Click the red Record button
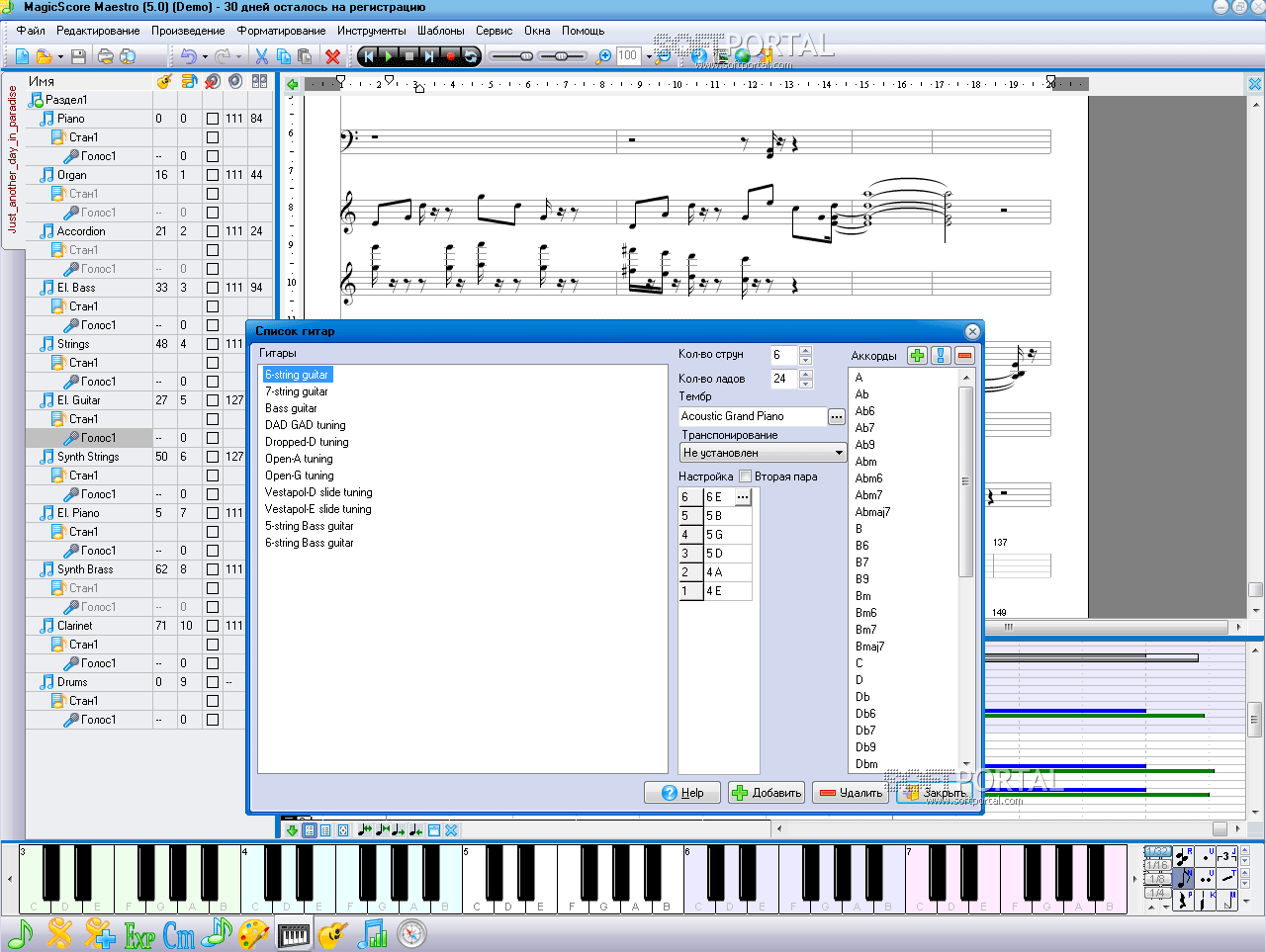1266x952 pixels. 450,56
